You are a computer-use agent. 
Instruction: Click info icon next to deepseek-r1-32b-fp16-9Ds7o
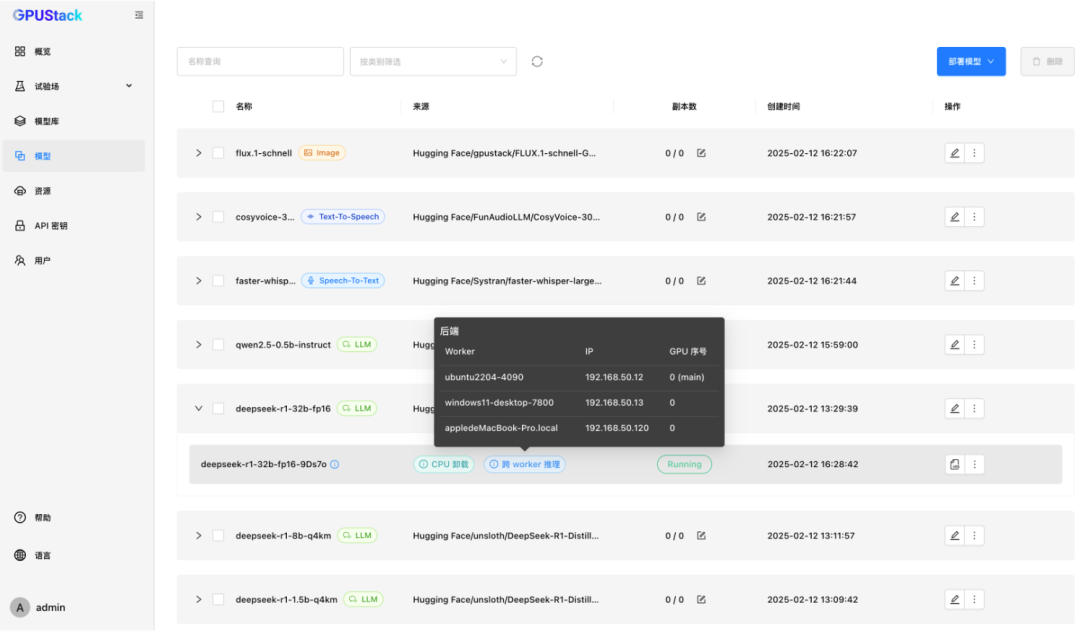[334, 464]
